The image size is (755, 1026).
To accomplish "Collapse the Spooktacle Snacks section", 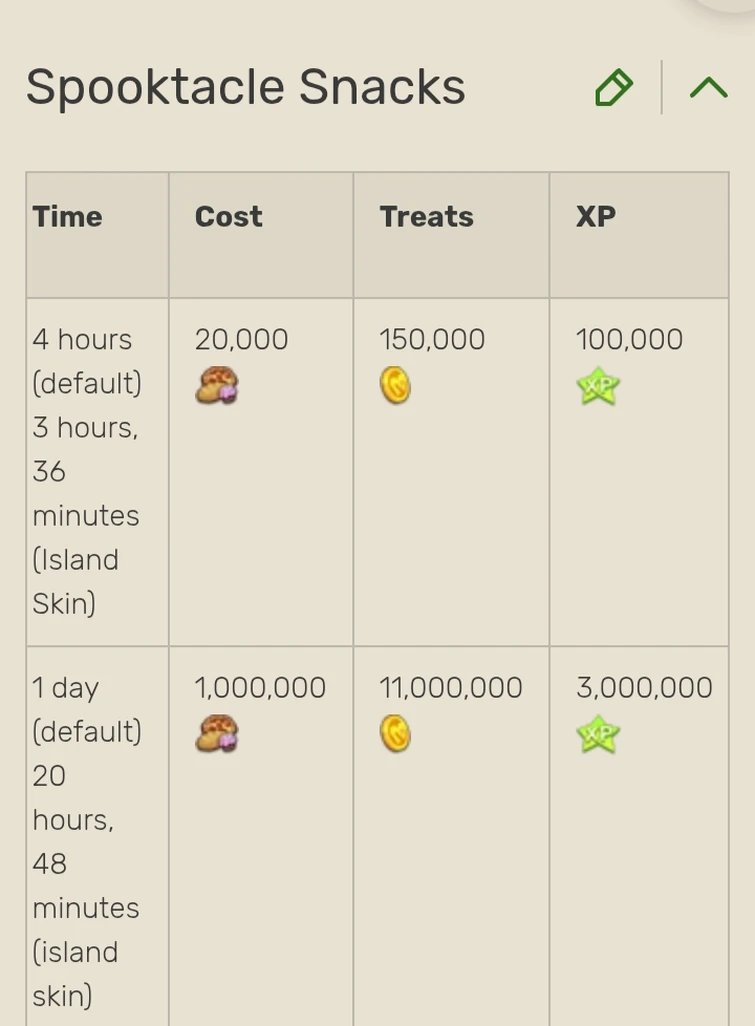I will pos(708,88).
